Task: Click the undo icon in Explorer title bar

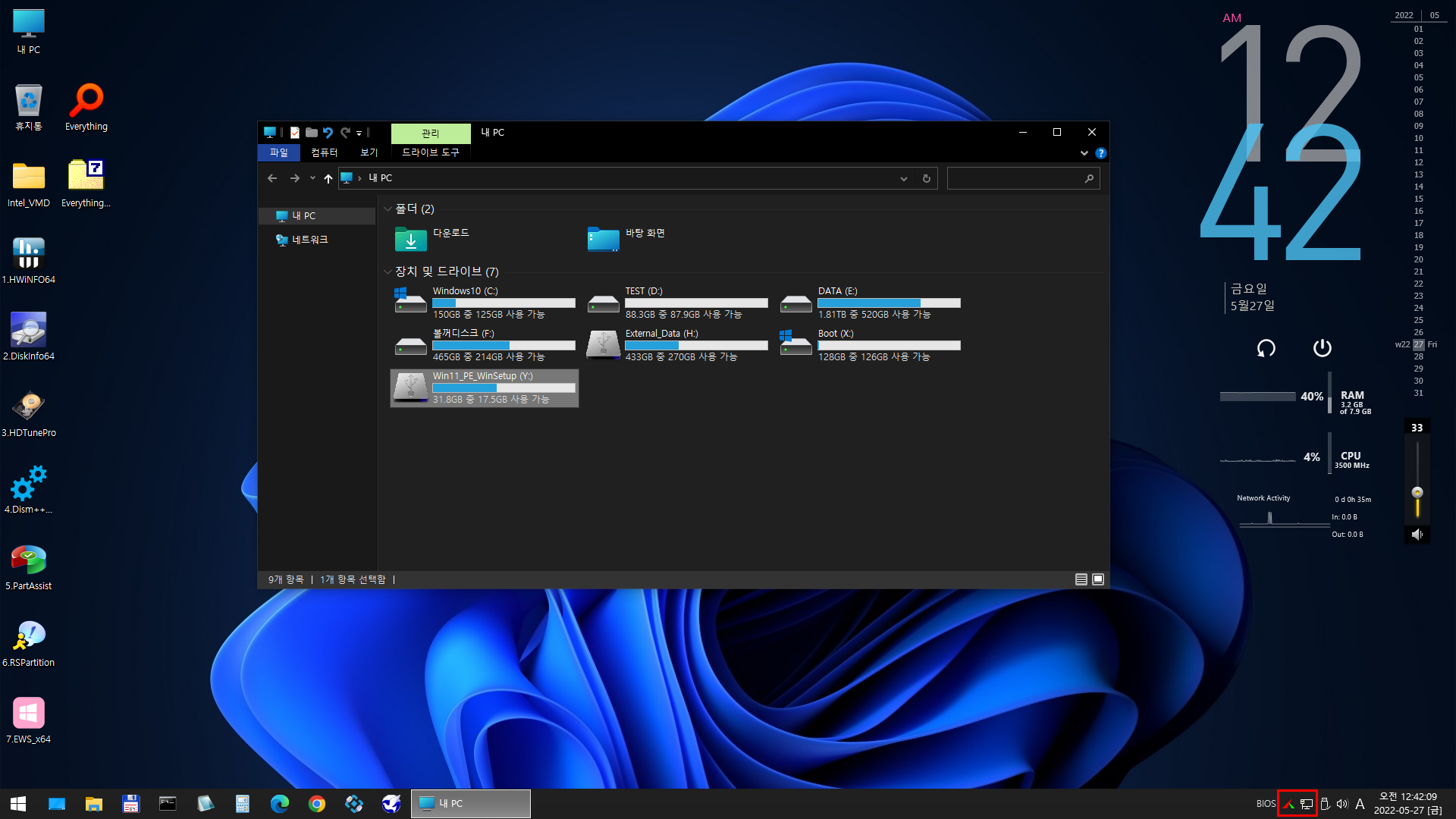Action: click(328, 133)
